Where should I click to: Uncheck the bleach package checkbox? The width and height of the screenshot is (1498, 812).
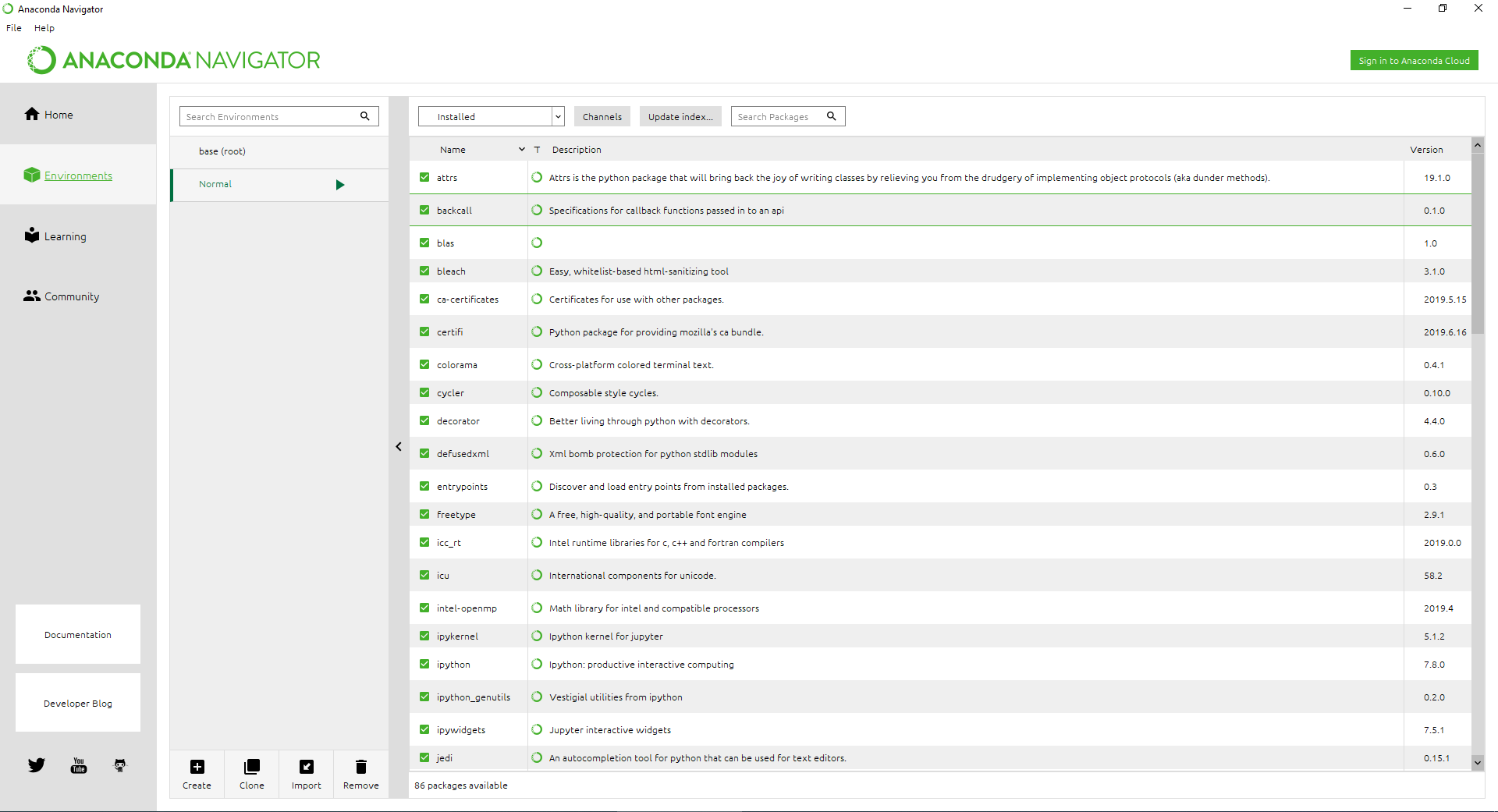click(424, 271)
